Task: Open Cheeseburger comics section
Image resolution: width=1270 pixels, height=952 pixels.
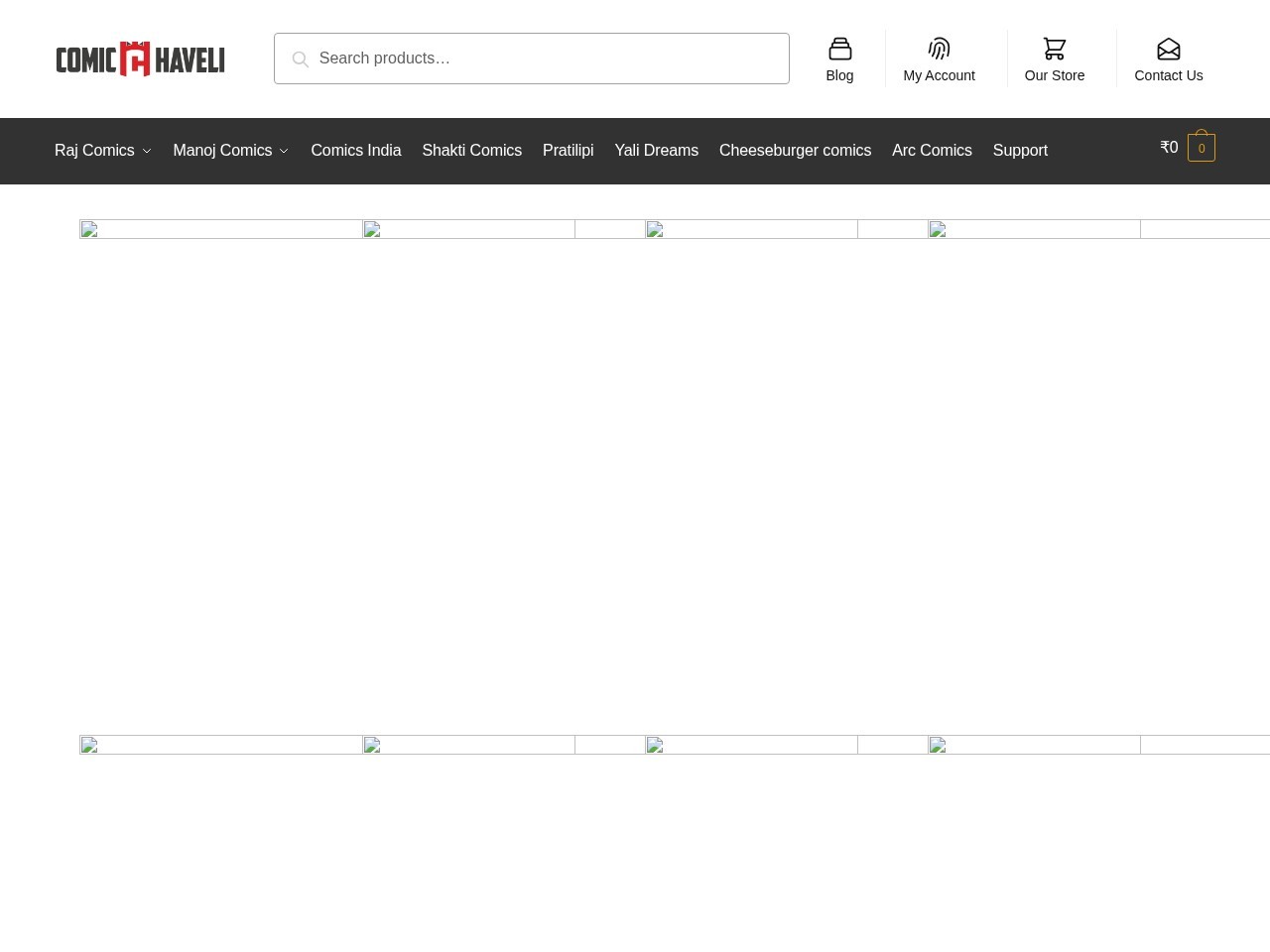Action: (x=795, y=151)
